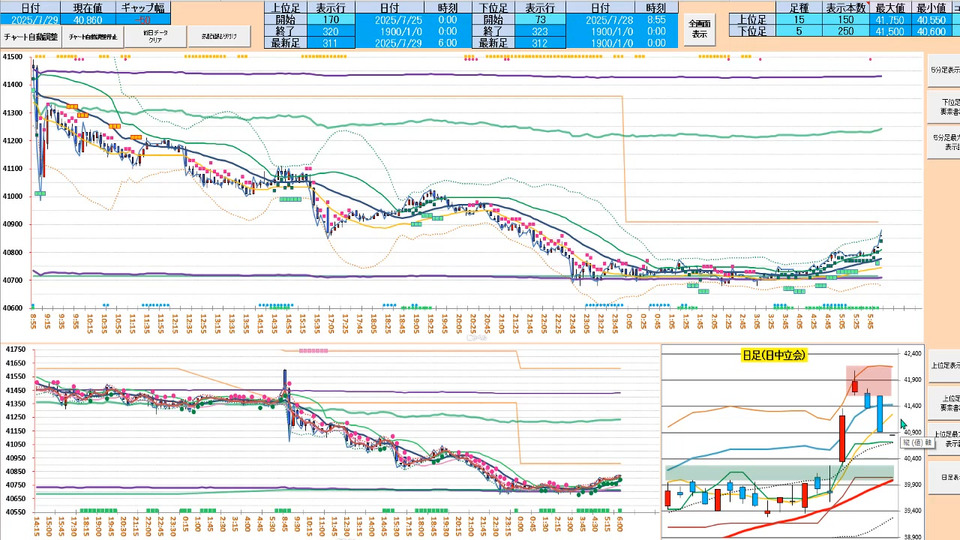The width and height of the screenshot is (960, 540).
Task: Select the 下位足 最小値 cell 40,600
Action: 931,31
